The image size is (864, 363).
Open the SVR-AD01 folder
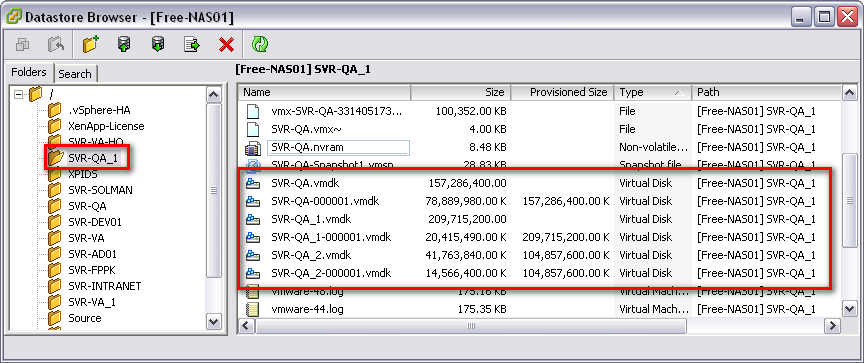click(93, 254)
